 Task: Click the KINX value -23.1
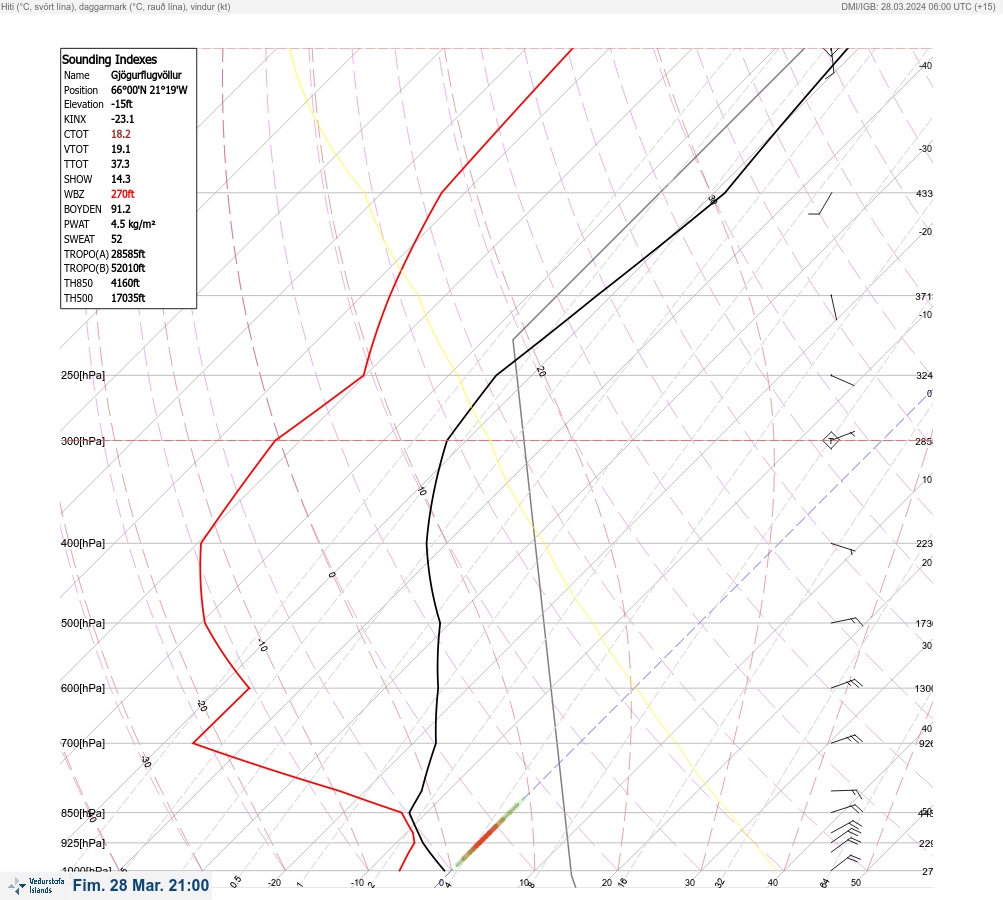122,119
